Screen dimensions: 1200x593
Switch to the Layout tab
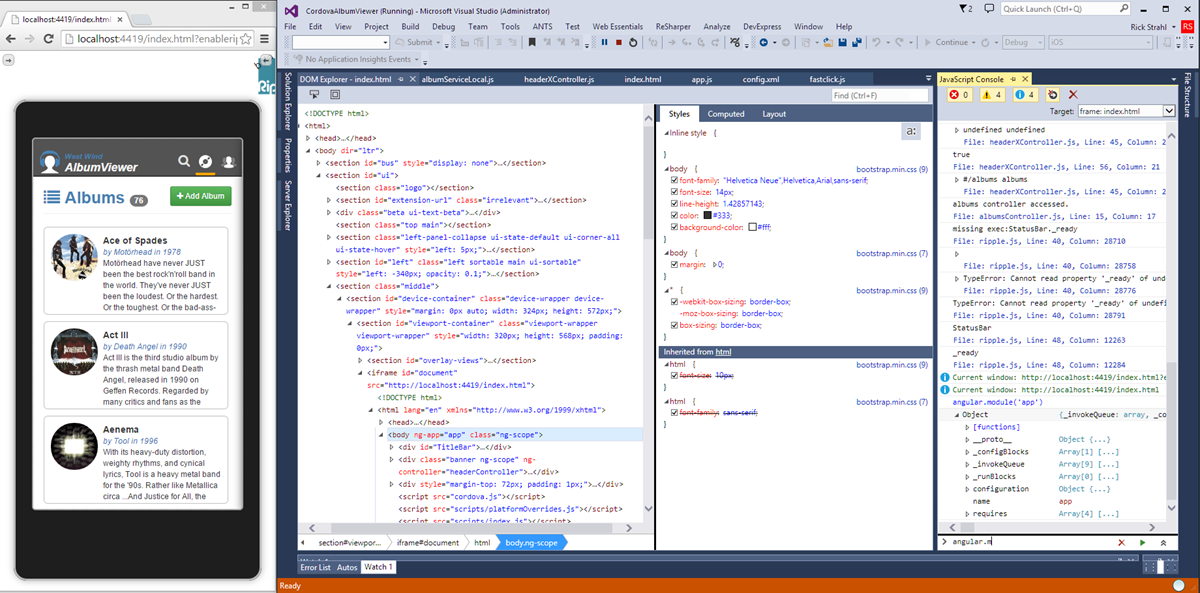774,114
